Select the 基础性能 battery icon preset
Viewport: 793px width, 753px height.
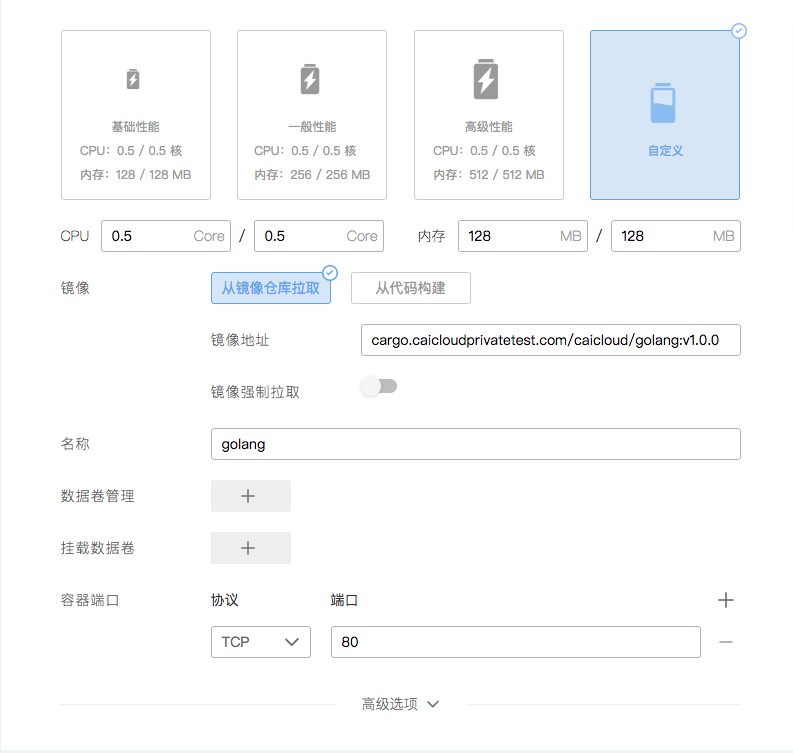click(x=133, y=80)
